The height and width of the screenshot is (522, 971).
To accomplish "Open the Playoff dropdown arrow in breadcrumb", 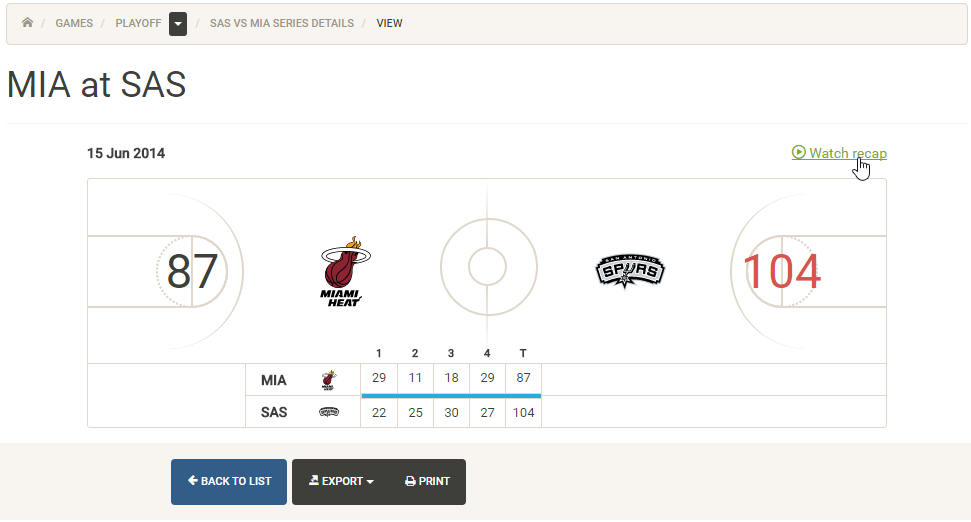I will 178,23.
